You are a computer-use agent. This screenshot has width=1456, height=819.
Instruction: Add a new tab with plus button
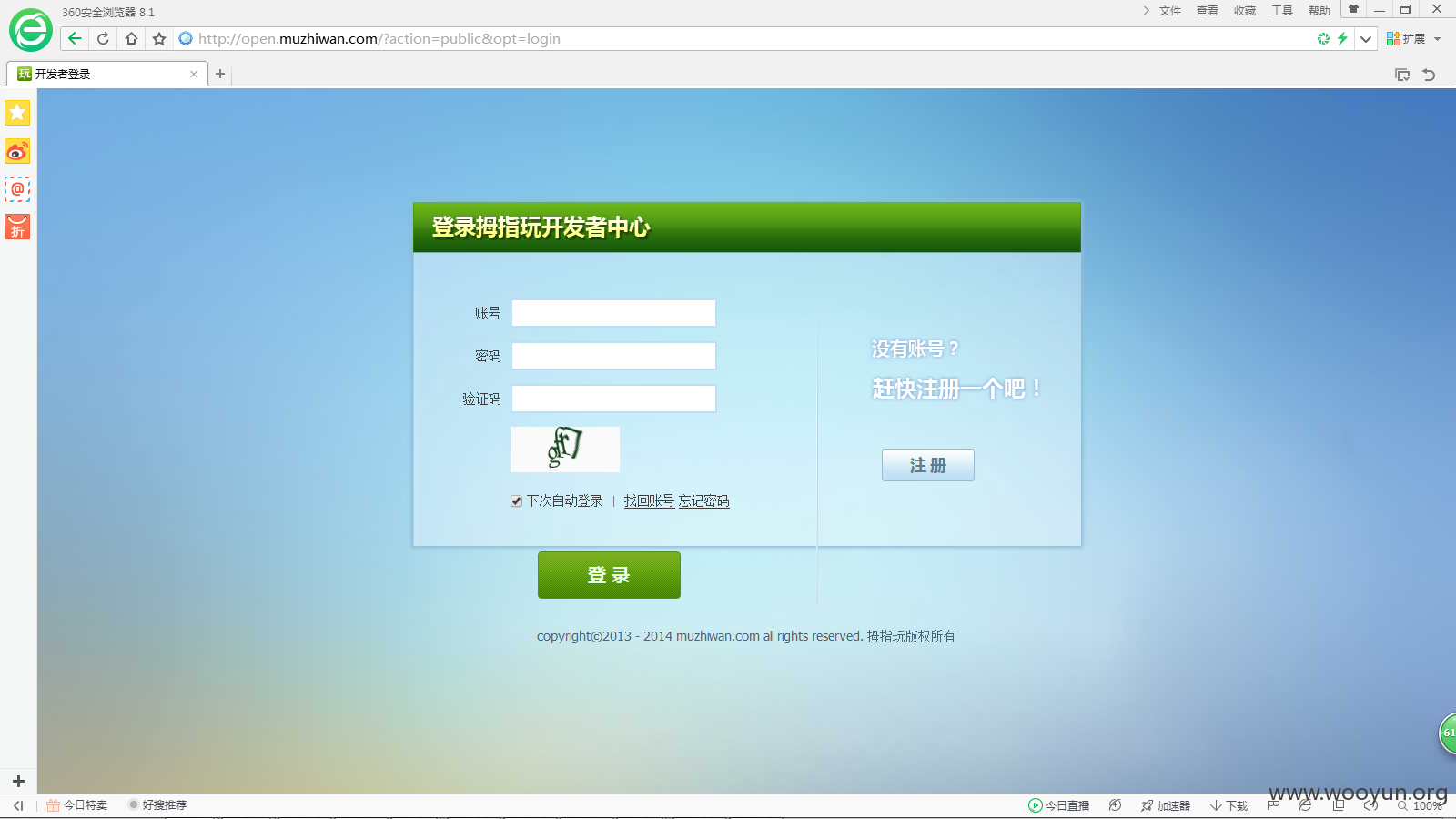point(220,74)
